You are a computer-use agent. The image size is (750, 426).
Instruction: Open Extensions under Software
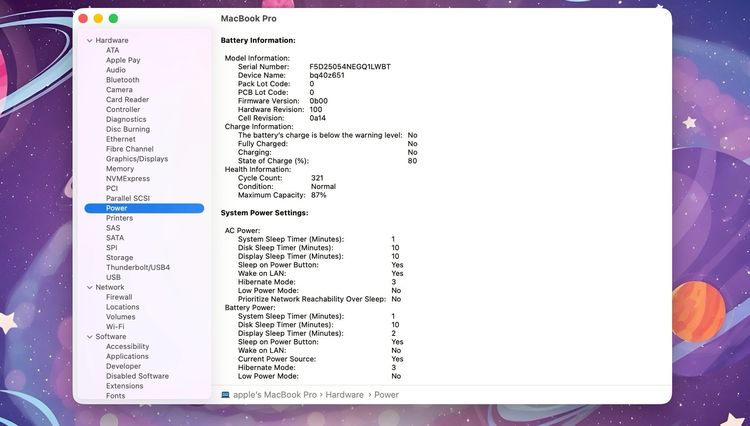click(124, 386)
